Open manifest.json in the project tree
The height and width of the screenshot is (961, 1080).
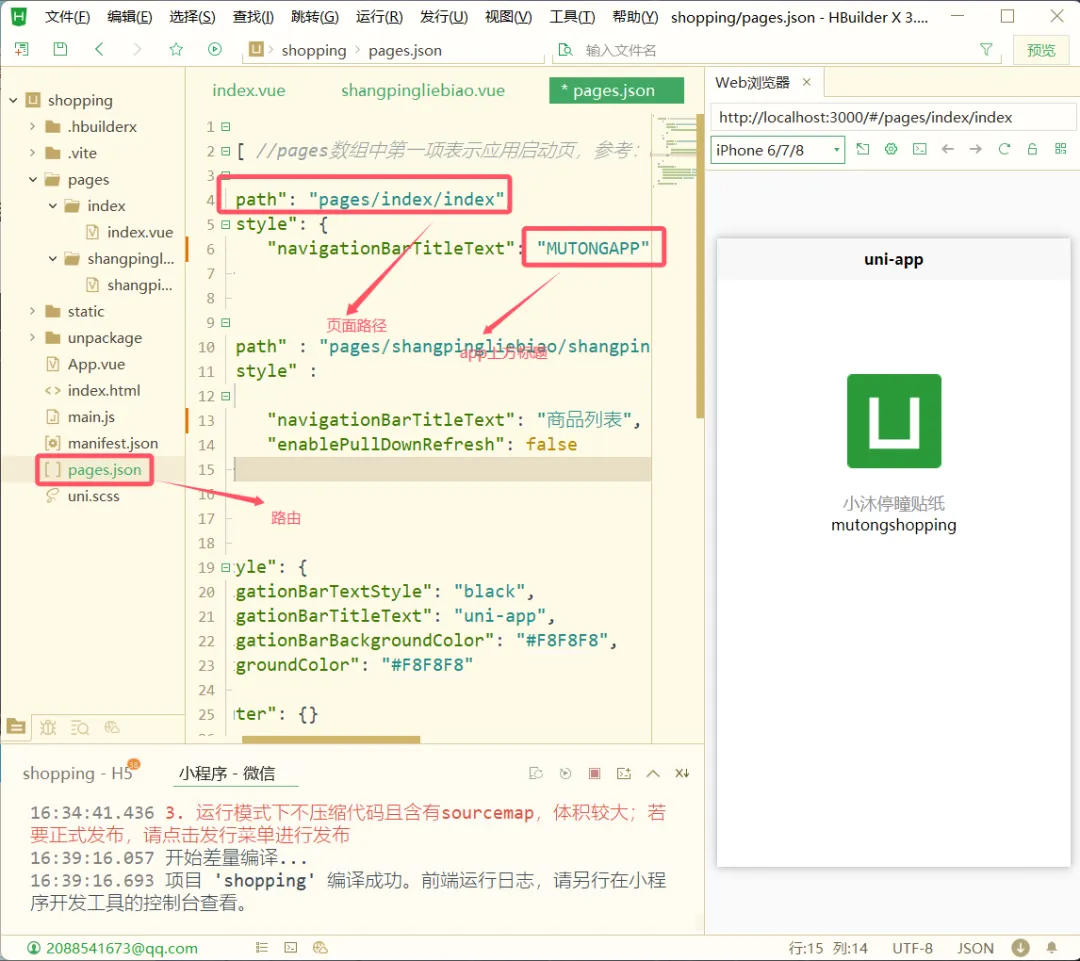pyautogui.click(x=112, y=443)
